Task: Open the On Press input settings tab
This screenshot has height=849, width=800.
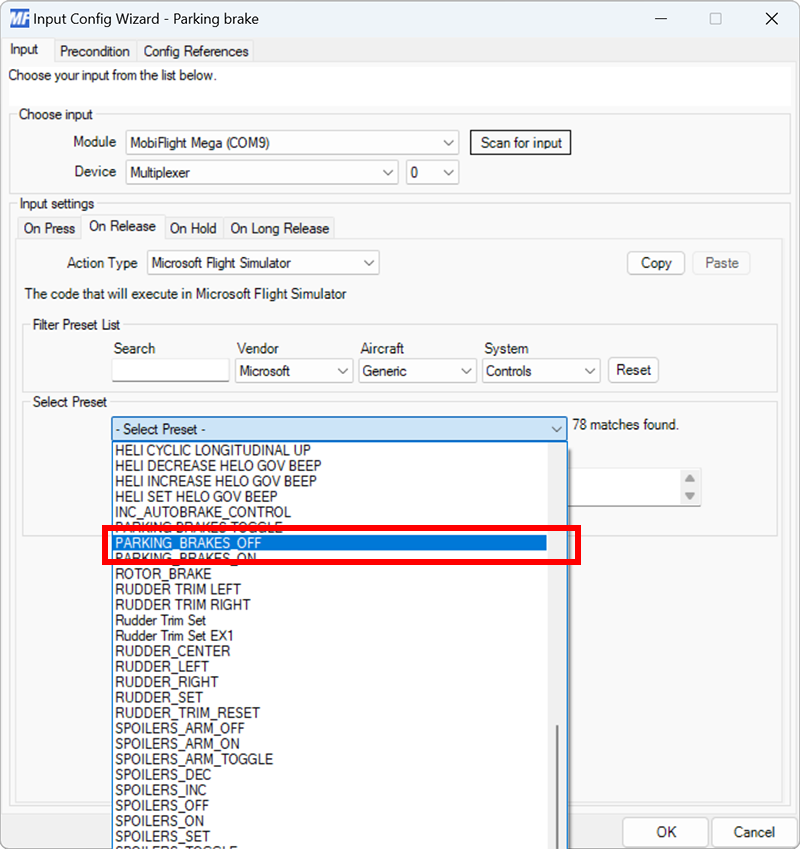Action: coord(48,228)
